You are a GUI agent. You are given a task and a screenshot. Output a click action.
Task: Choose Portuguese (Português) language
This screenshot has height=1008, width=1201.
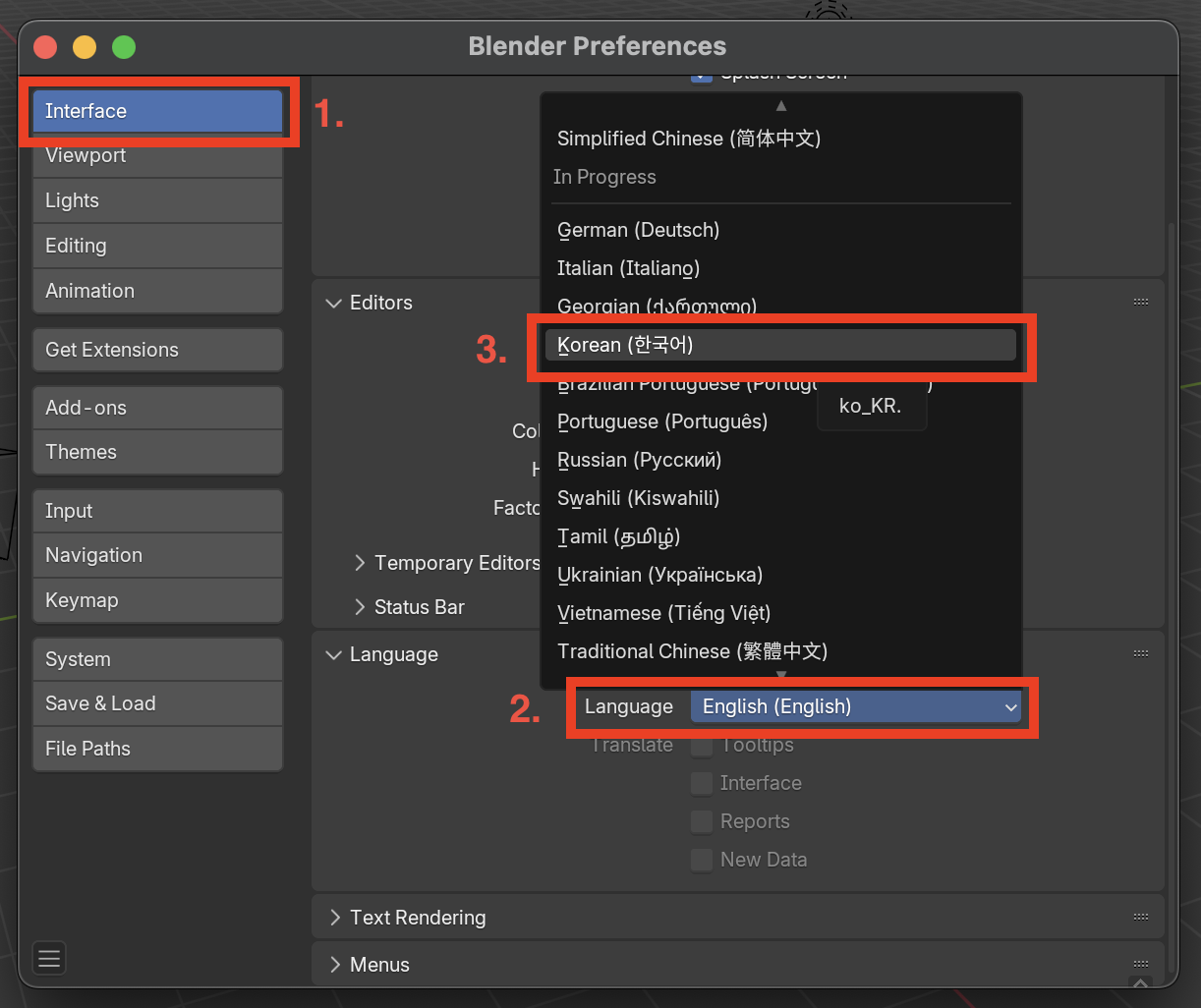(780, 421)
